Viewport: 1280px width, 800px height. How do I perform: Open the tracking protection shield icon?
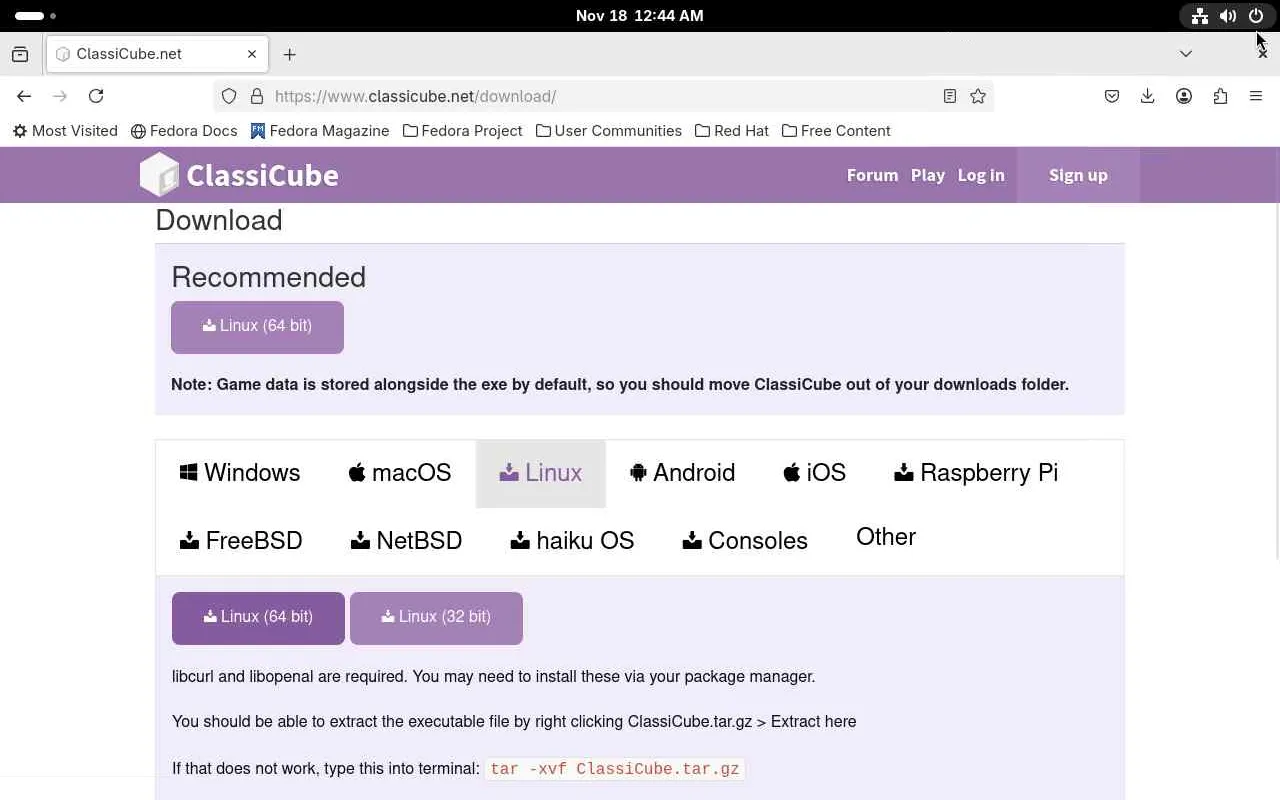pos(229,96)
